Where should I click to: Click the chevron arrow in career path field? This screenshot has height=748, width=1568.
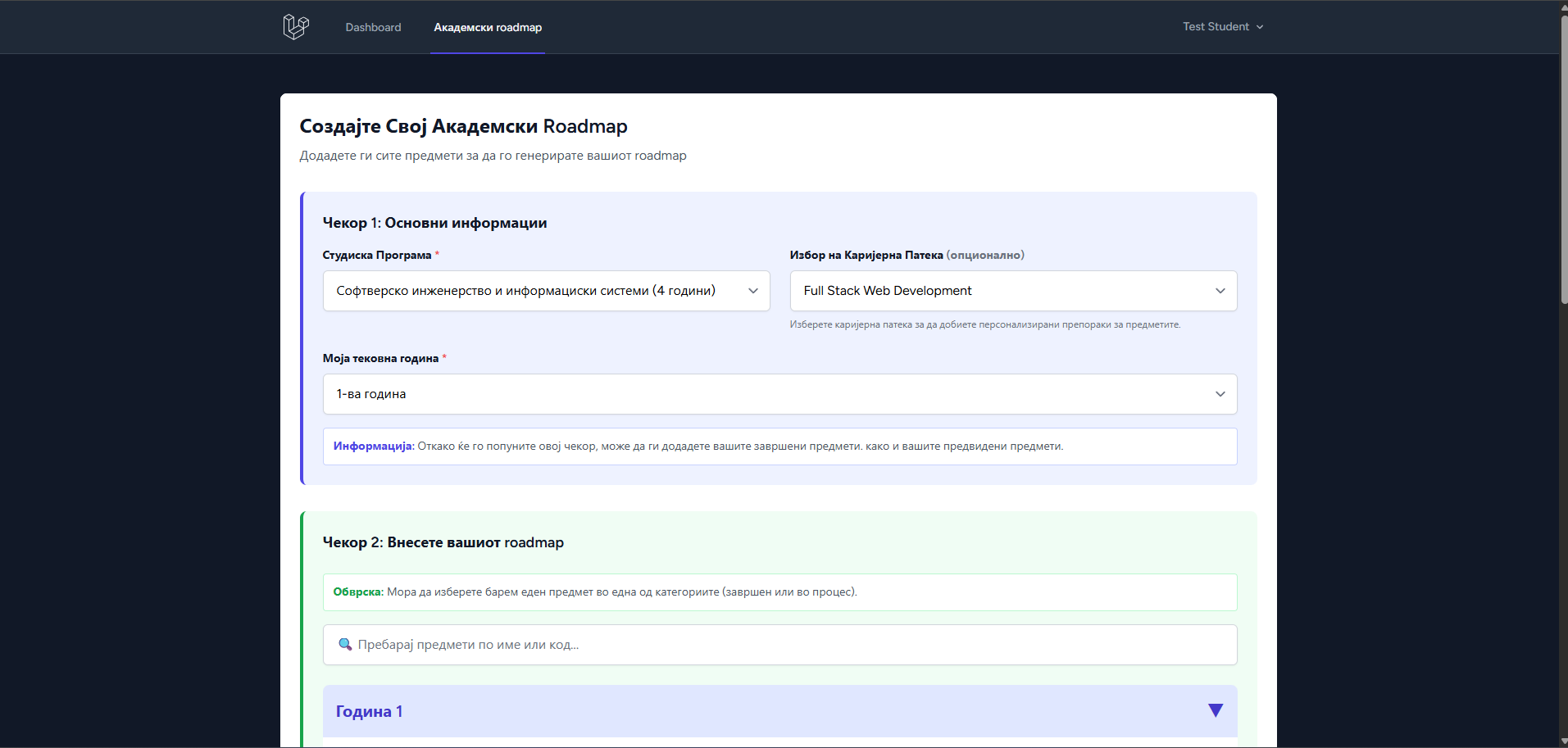tap(1220, 291)
